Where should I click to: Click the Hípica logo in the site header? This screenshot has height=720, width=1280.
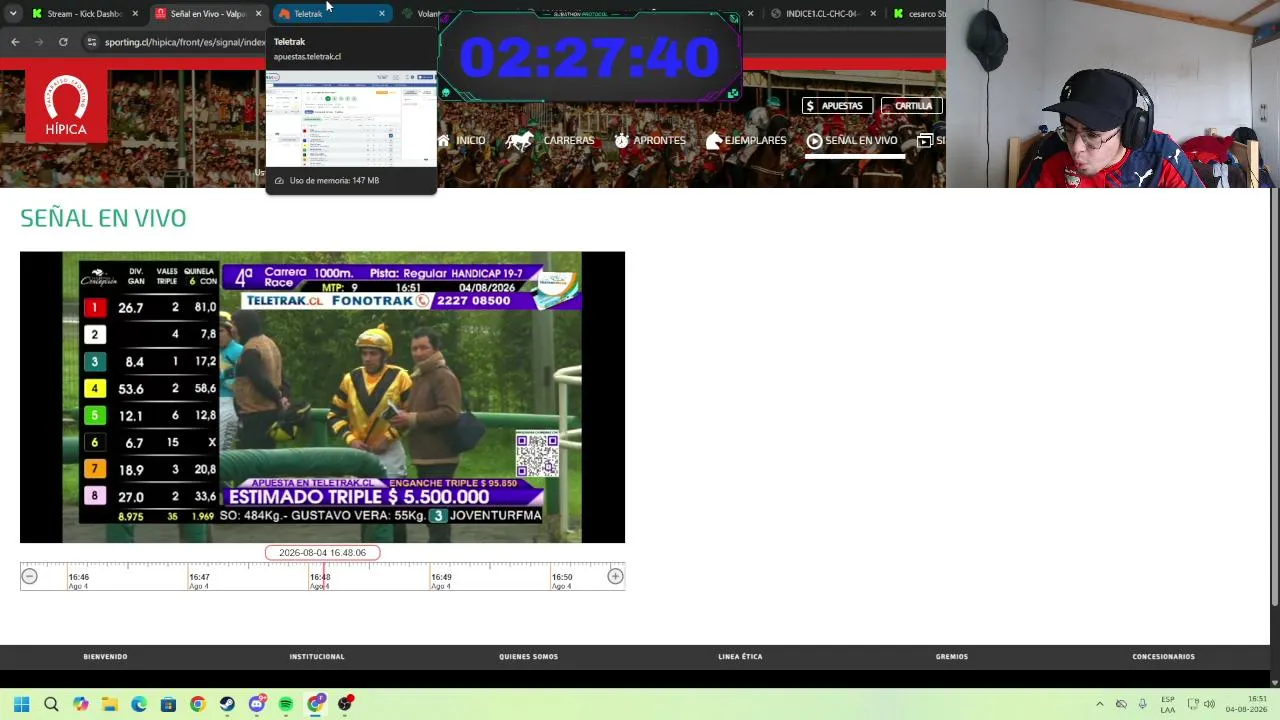(66, 105)
